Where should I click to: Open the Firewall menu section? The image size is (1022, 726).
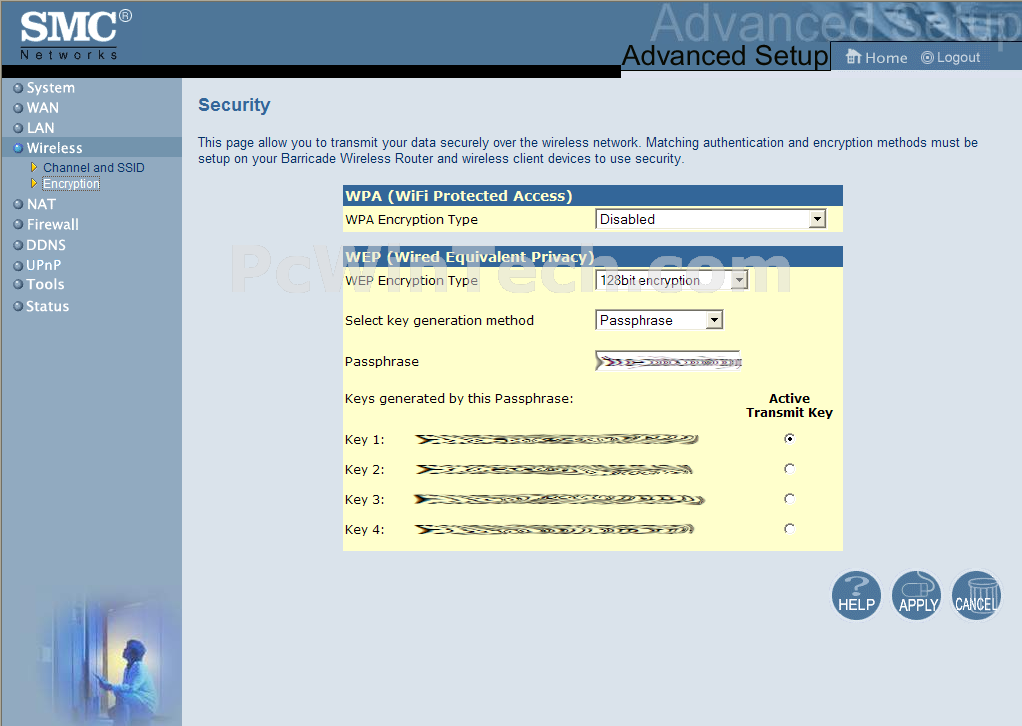[x=53, y=224]
